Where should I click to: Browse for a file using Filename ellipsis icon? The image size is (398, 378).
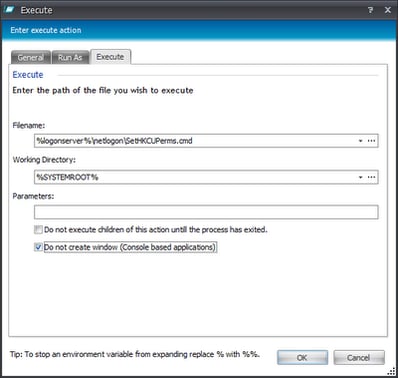click(371, 141)
